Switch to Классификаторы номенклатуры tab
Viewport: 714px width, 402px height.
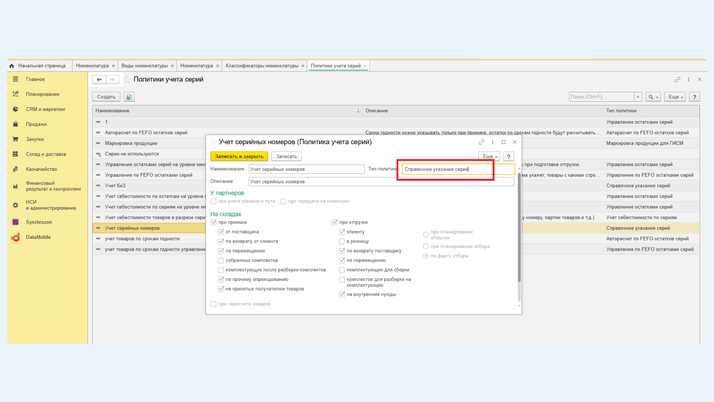(x=261, y=65)
